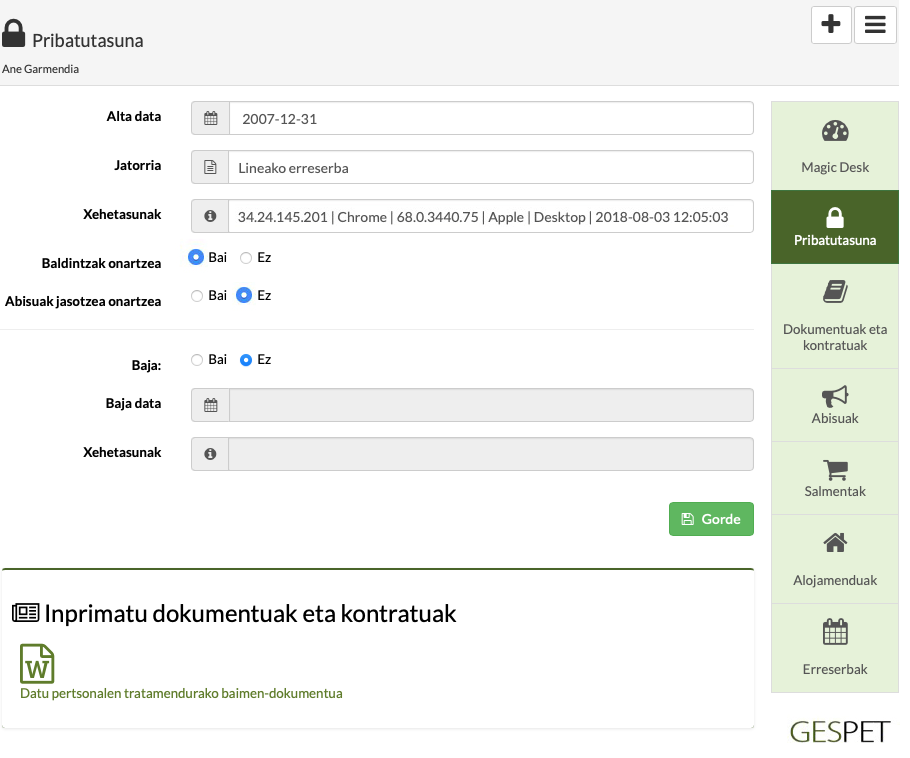Open the hamburger menu button
910x758 pixels.
click(x=875, y=25)
